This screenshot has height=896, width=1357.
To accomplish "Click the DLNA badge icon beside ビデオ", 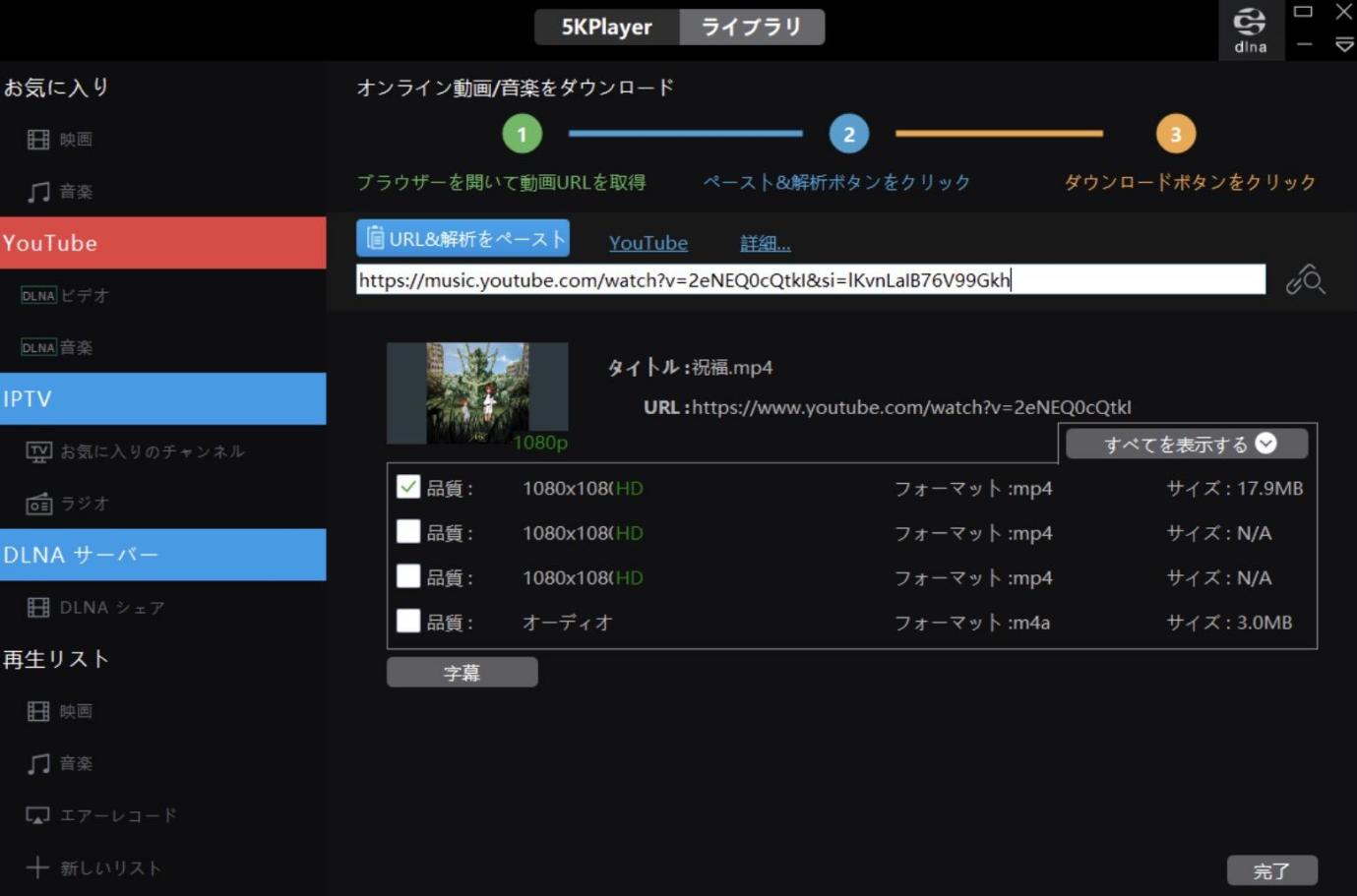I will [x=38, y=295].
